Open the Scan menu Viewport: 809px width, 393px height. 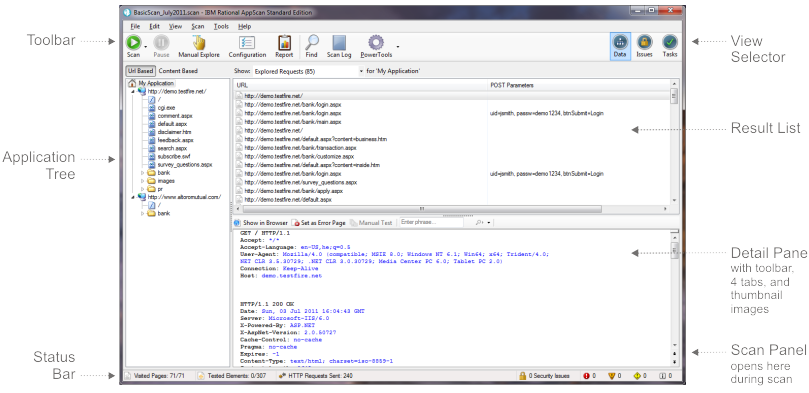click(198, 26)
